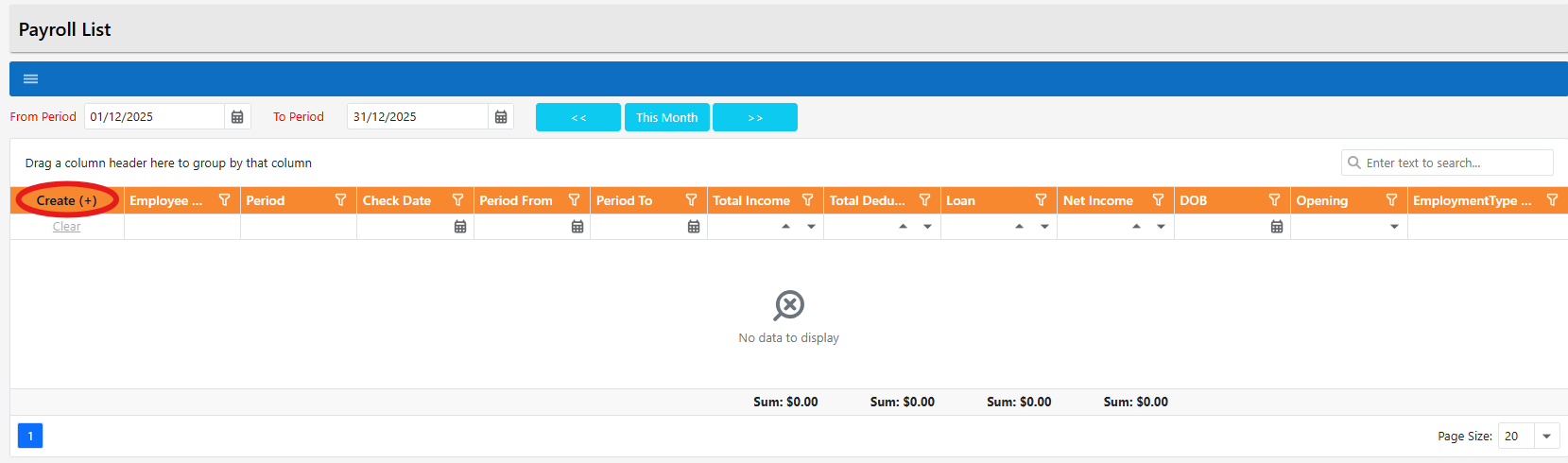Open To Period calendar picker
Image resolution: width=1568 pixels, height=463 pixels.
501,117
